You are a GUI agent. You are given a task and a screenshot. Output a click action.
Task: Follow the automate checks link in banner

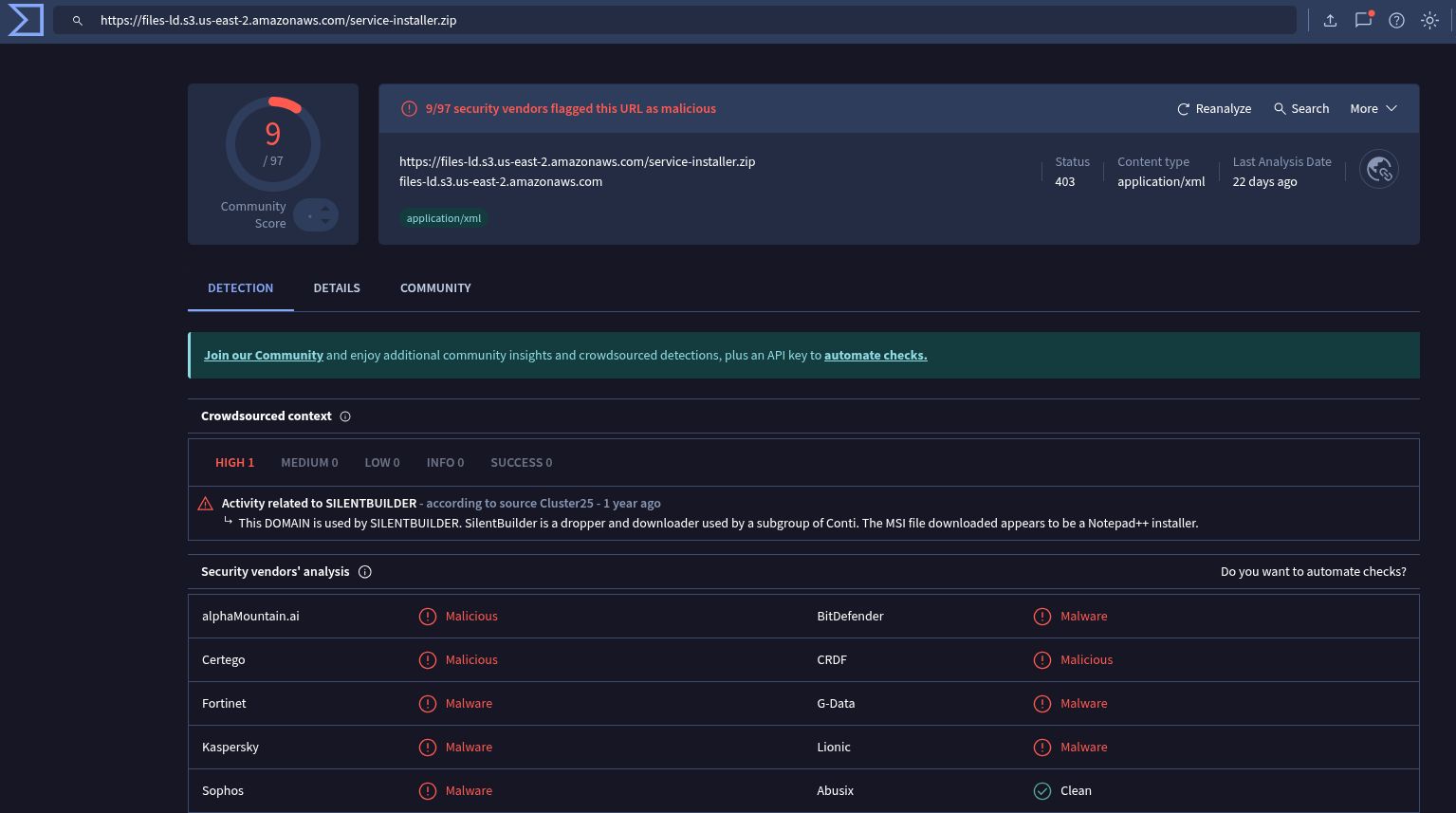(x=875, y=356)
